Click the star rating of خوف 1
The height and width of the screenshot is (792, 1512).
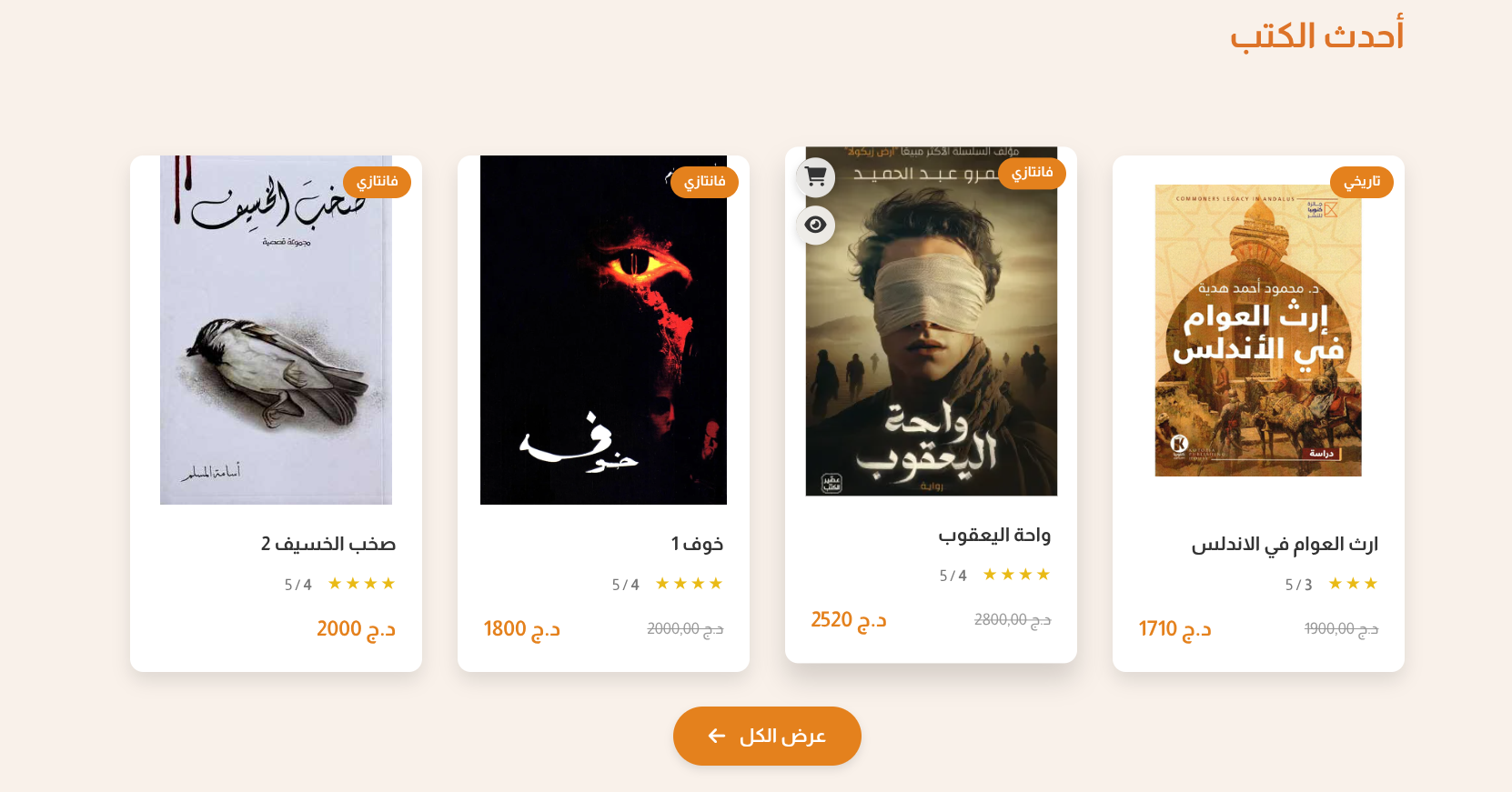click(689, 584)
